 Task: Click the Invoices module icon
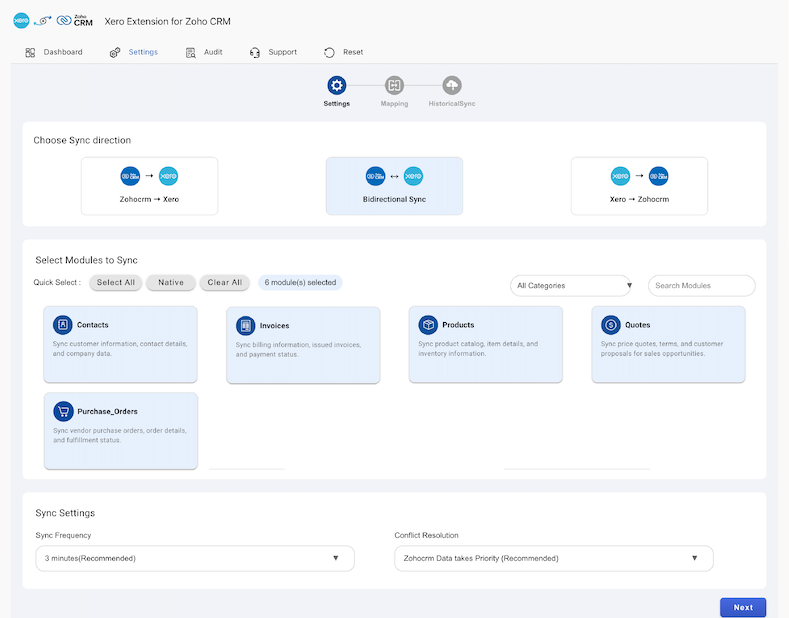coord(246,326)
